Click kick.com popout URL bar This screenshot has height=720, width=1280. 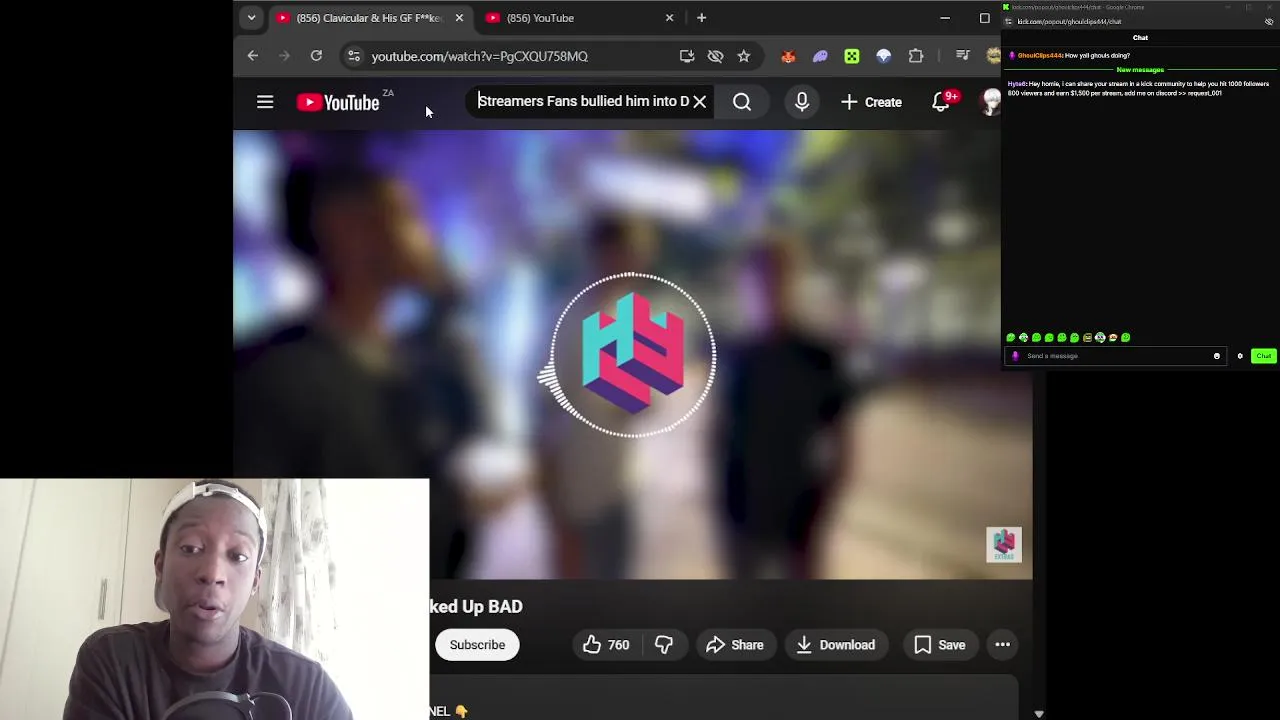[1069, 22]
